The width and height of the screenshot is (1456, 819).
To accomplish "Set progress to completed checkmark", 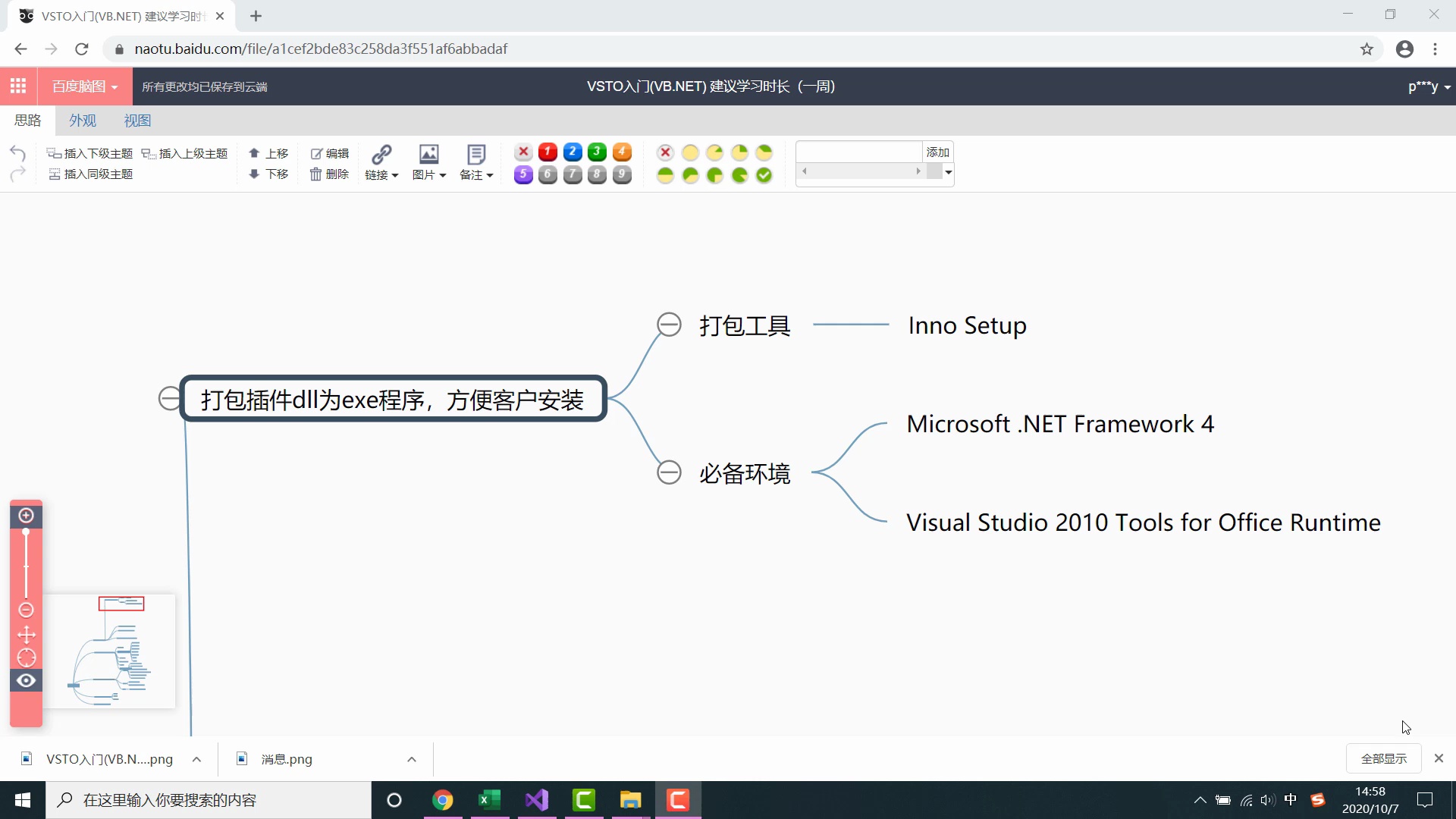I will point(764,175).
